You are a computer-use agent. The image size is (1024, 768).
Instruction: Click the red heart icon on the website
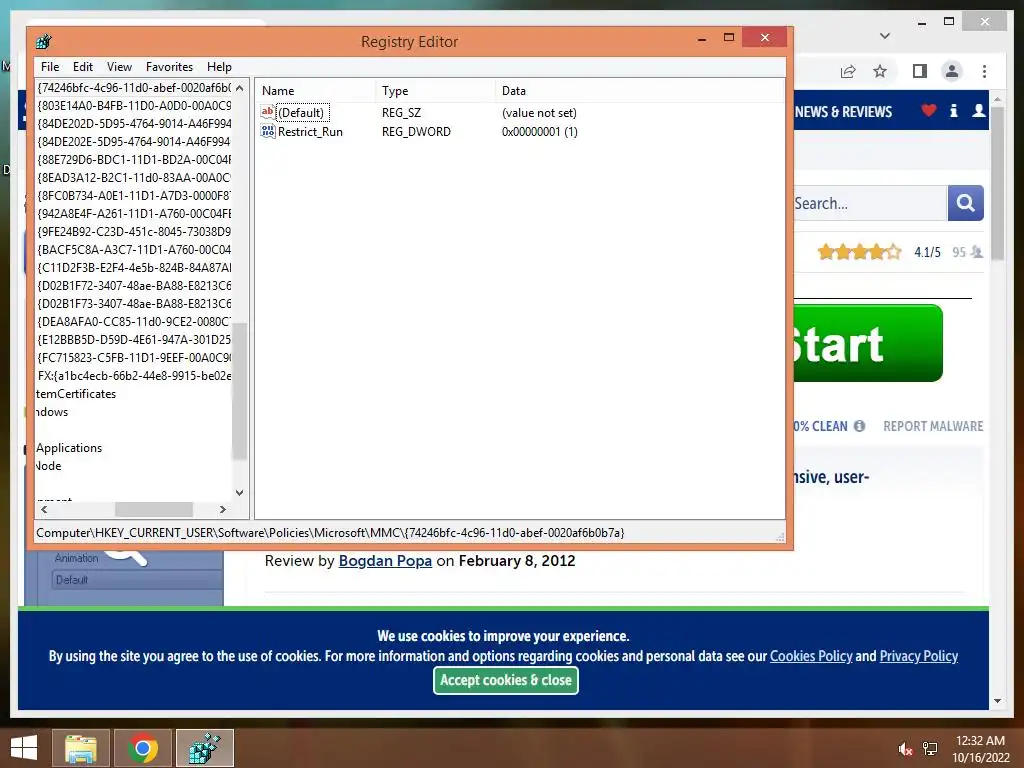coord(928,111)
